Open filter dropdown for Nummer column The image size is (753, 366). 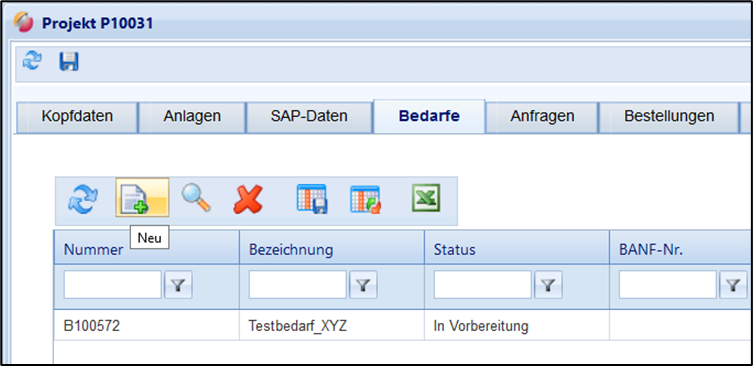pos(178,285)
